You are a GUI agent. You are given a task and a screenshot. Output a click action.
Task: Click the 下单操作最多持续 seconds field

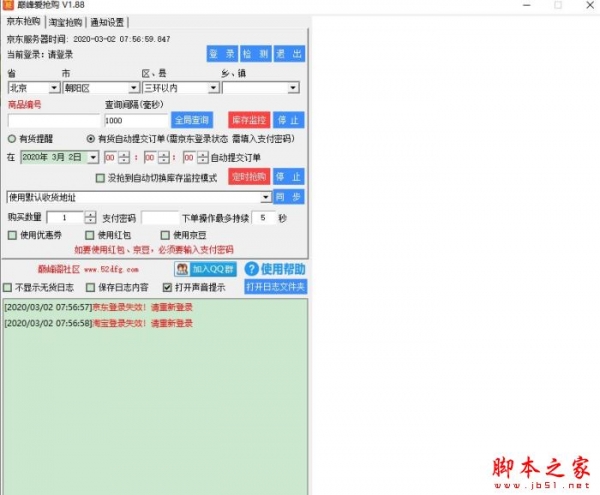coord(263,218)
